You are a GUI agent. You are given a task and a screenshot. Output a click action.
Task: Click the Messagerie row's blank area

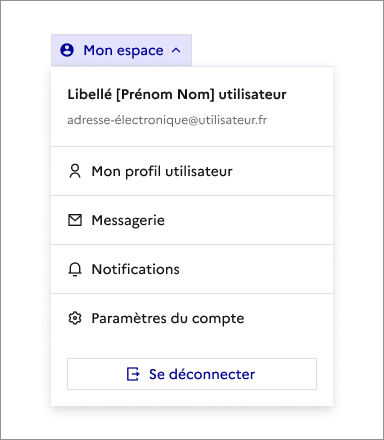tap(249, 220)
